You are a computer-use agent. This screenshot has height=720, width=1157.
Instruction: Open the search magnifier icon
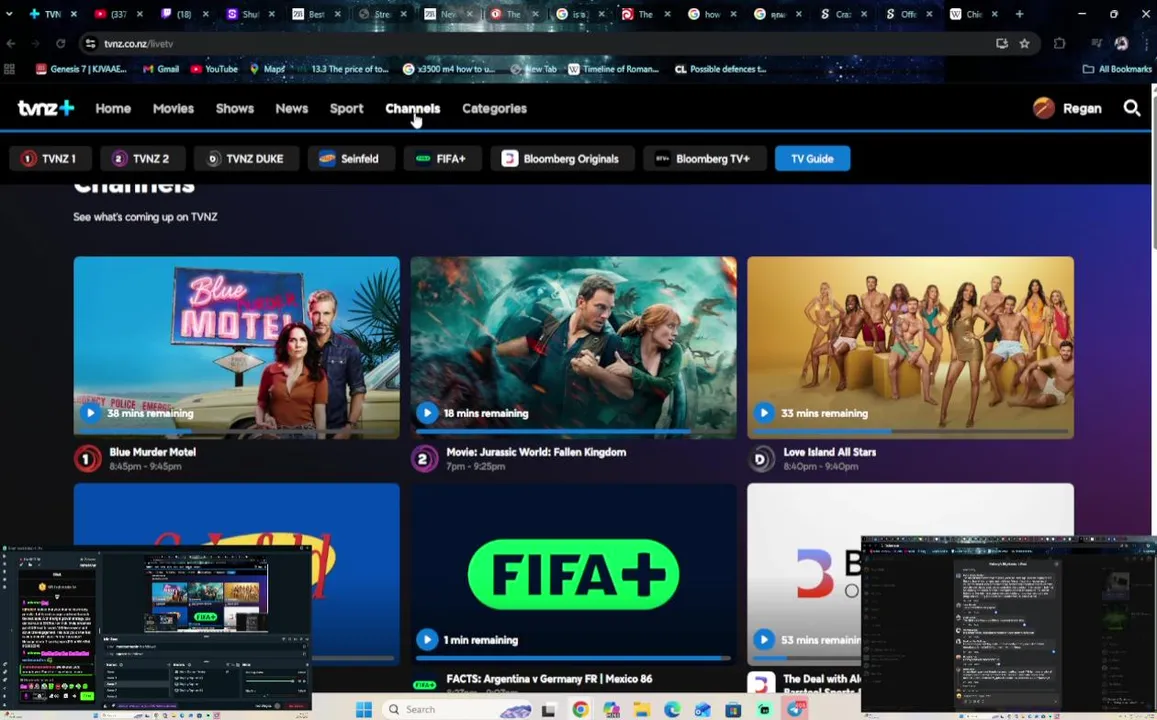point(1131,108)
